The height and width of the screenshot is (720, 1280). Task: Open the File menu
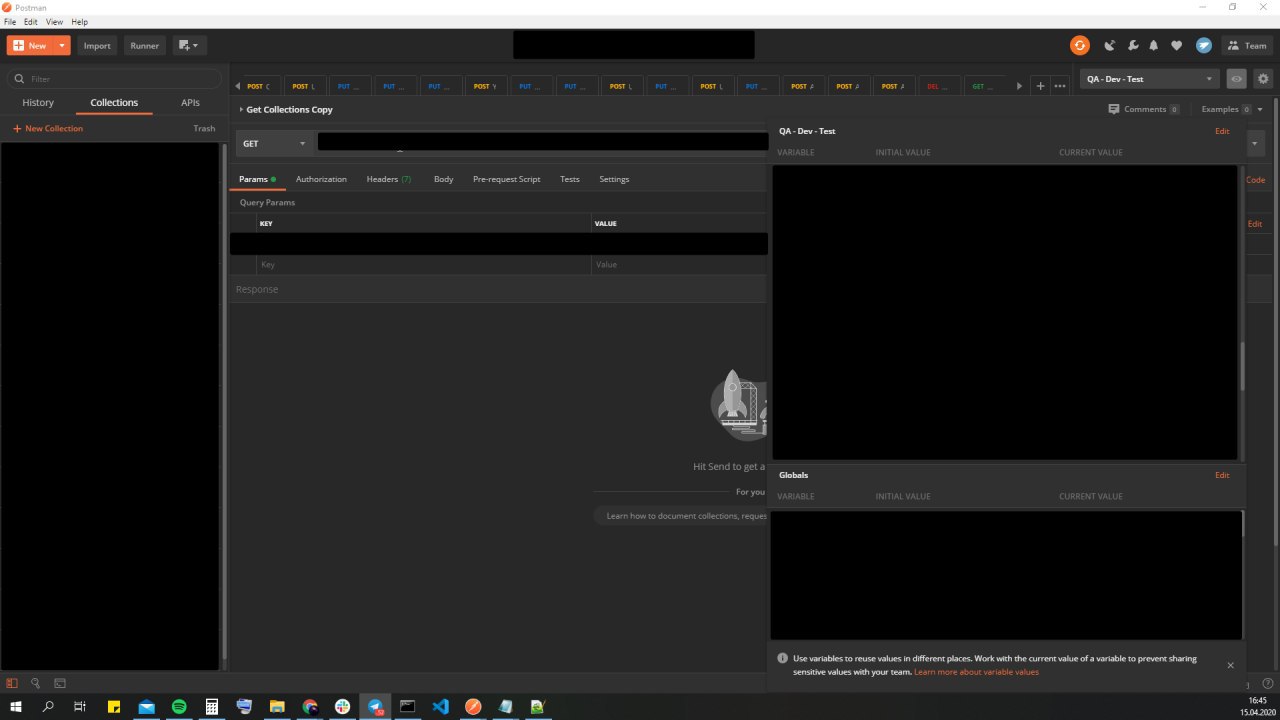[x=10, y=21]
